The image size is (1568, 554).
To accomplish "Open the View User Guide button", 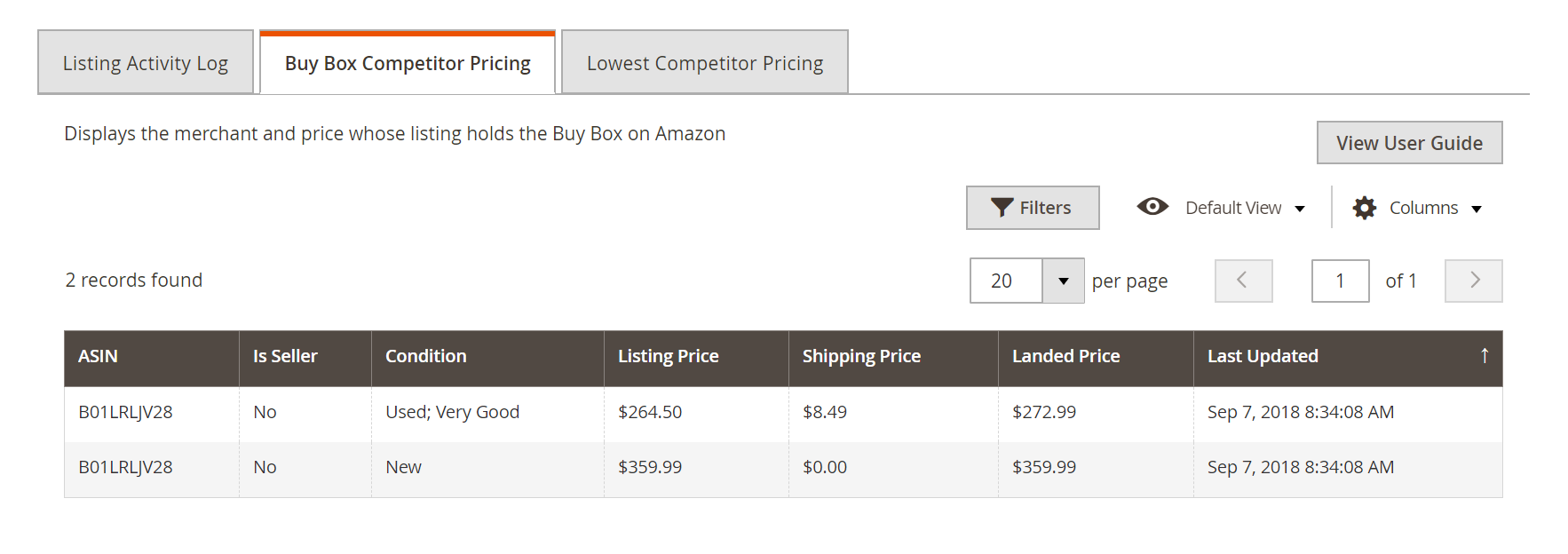I will 1410,143.
